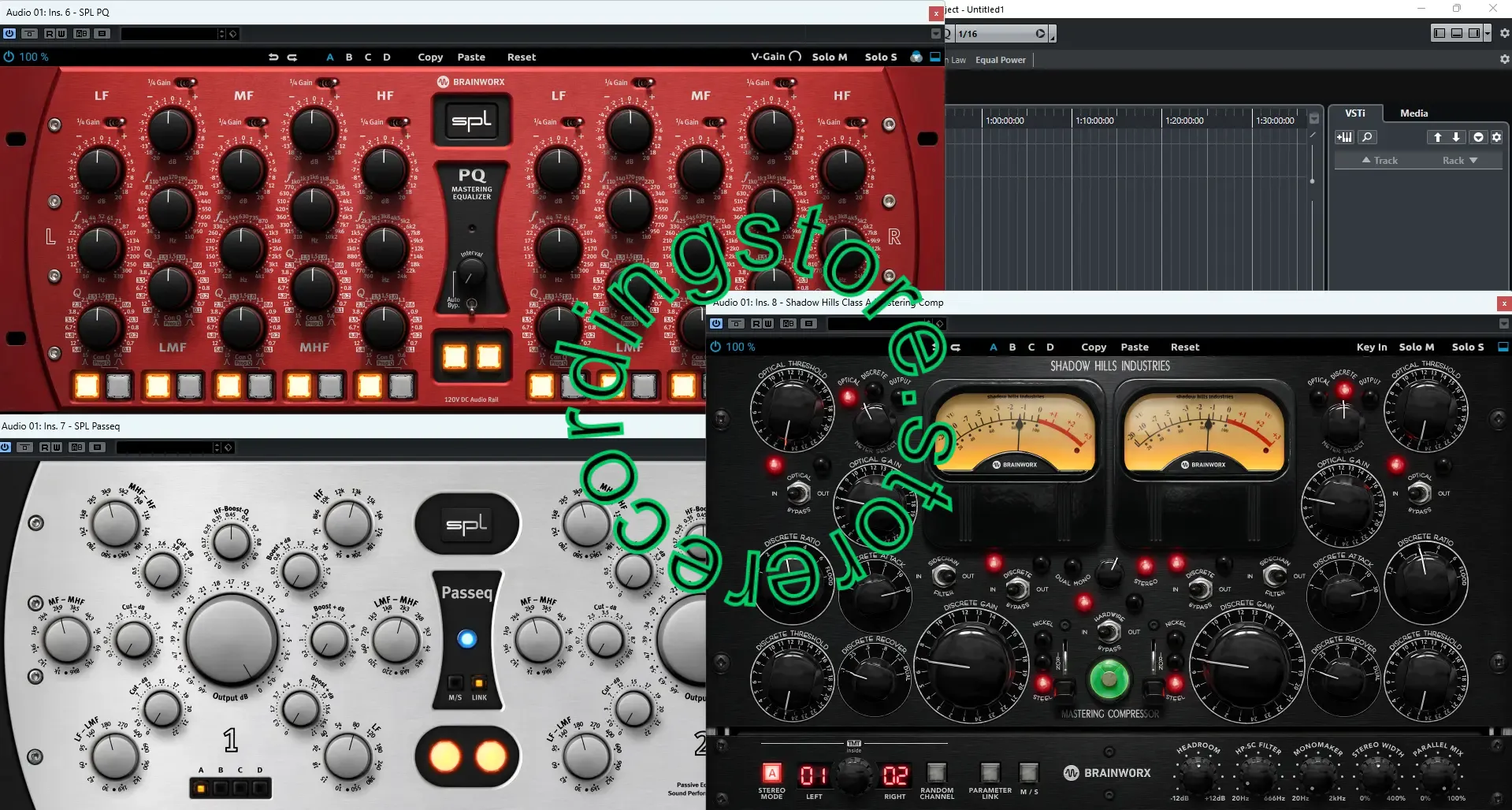1512x810 pixels.
Task: Click the SPL PQ bypass button in header
Action: tap(29, 34)
